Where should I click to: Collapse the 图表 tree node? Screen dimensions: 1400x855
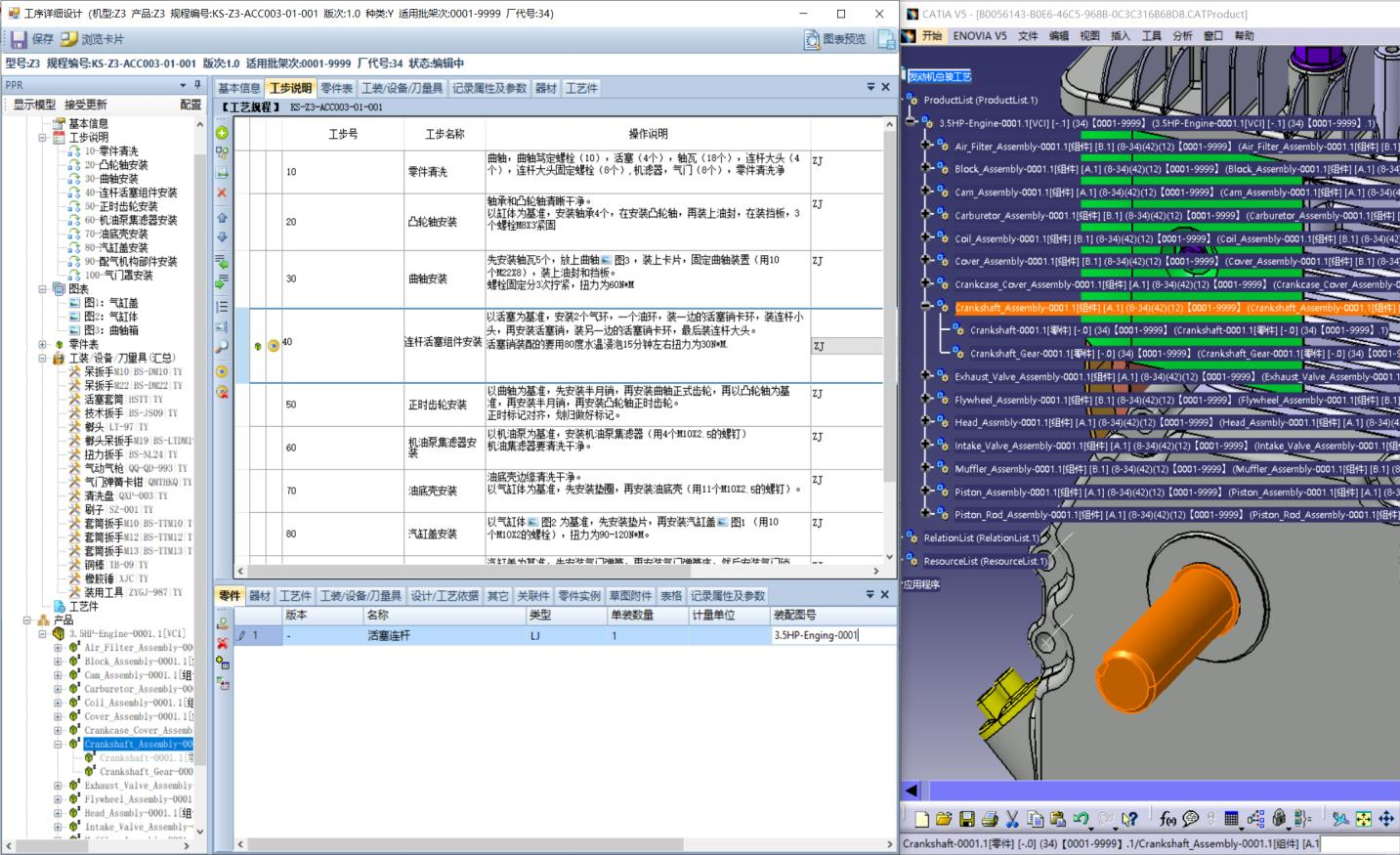[x=42, y=289]
